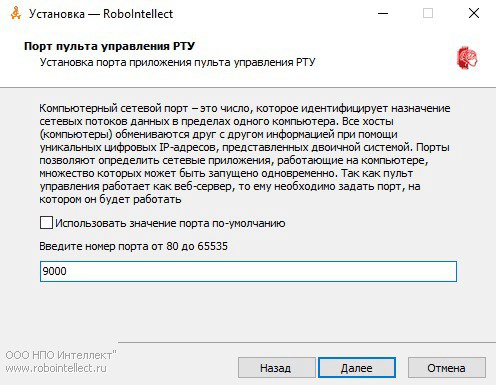Click the disabled maximize window icon
496x385 pixels.
point(428,13)
